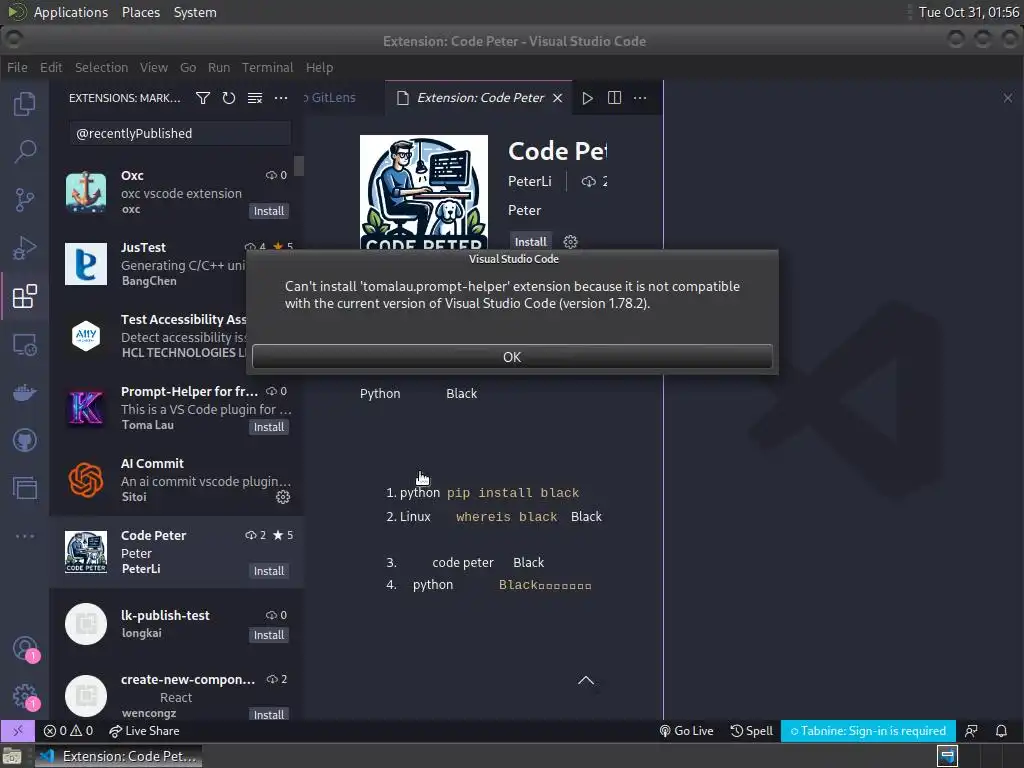Open the Terminal menu
This screenshot has height=768, width=1024.
(x=267, y=67)
